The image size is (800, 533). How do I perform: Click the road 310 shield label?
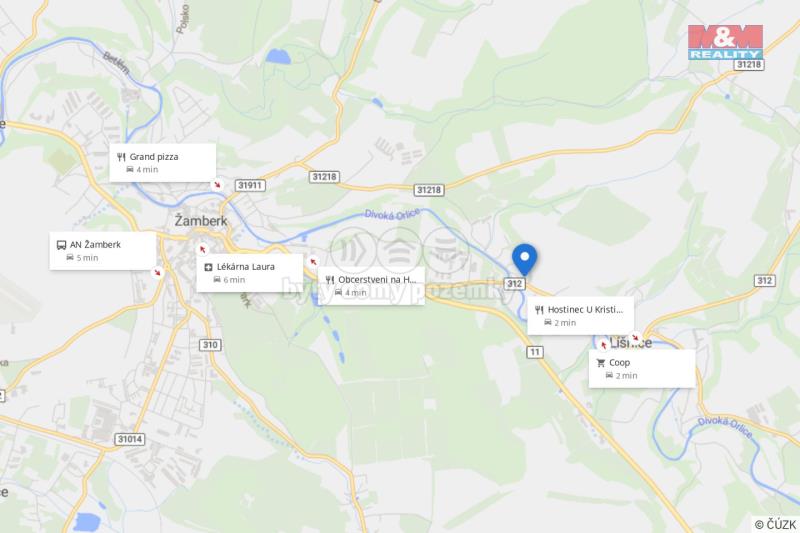(x=210, y=345)
